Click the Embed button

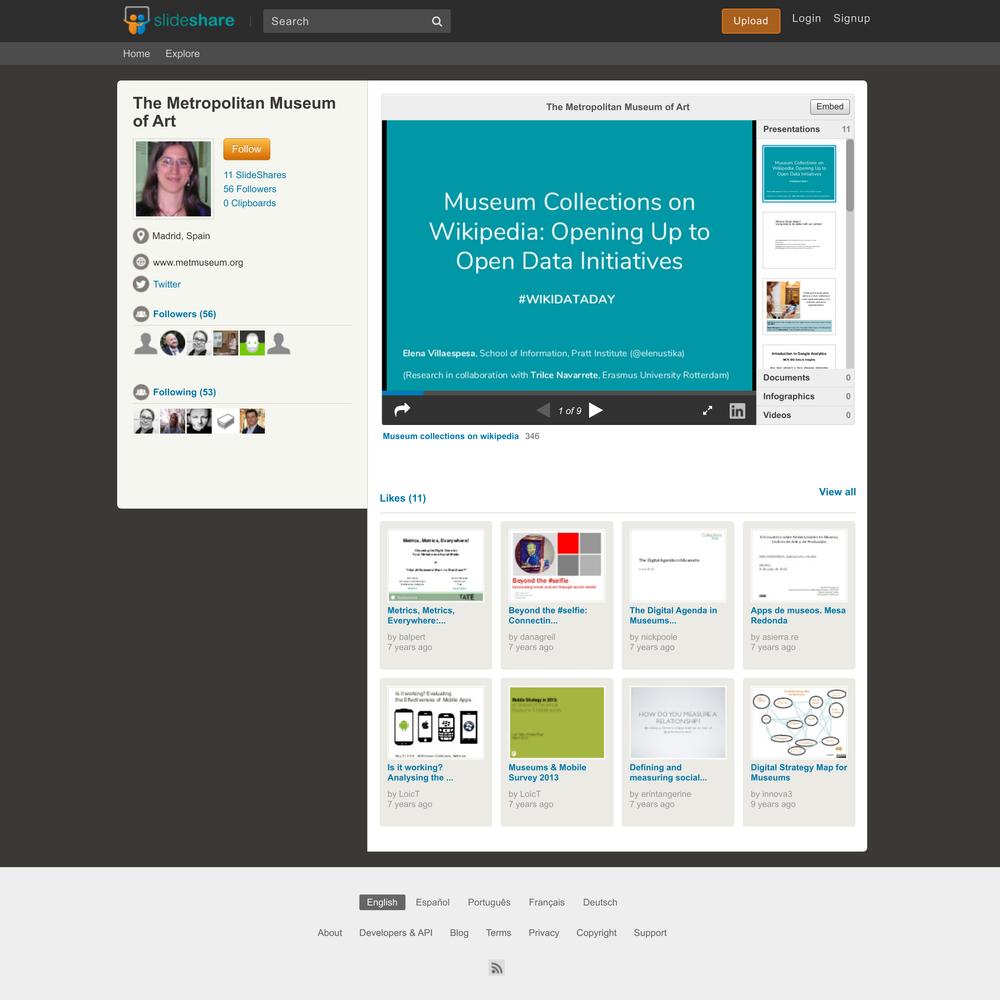830,107
